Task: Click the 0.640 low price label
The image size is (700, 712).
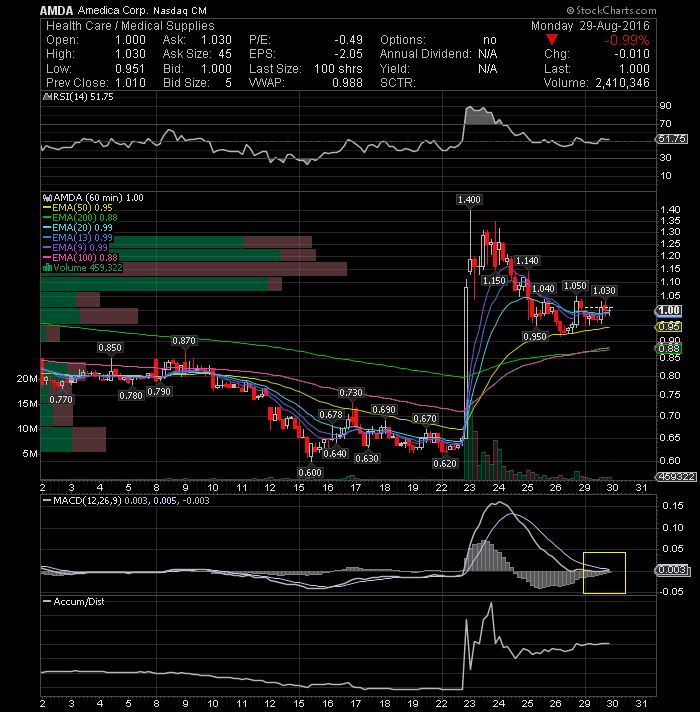Action: pos(335,453)
